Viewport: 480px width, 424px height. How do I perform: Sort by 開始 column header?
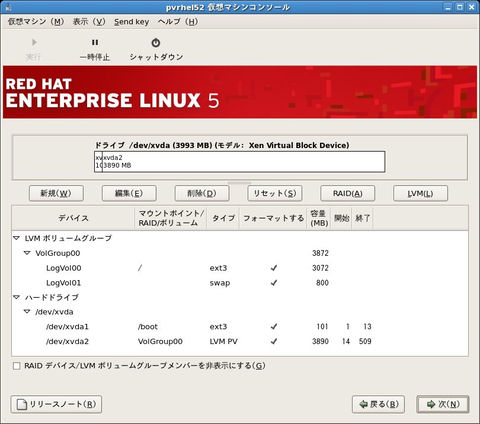pyautogui.click(x=341, y=218)
